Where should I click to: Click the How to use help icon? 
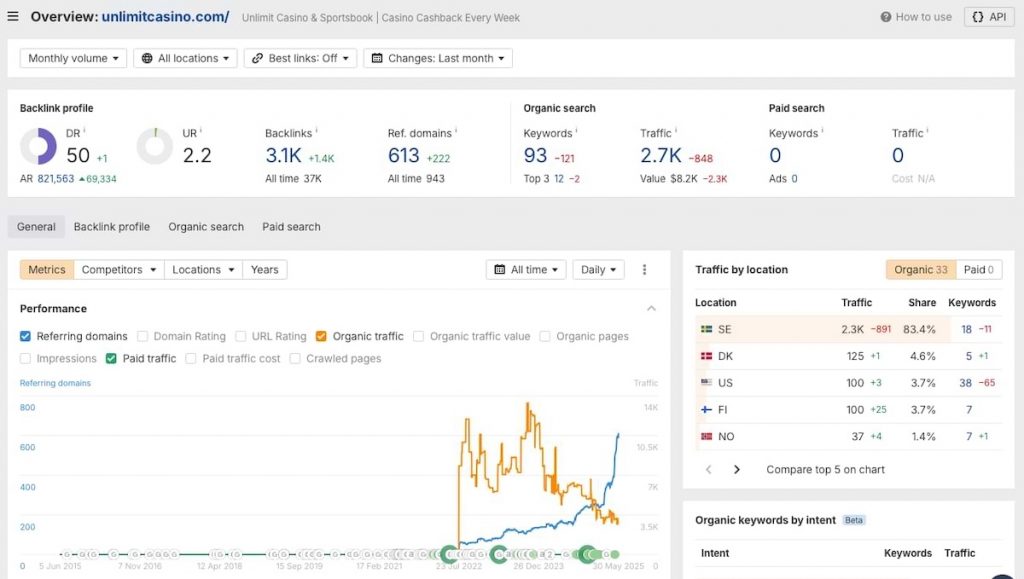[x=886, y=17]
